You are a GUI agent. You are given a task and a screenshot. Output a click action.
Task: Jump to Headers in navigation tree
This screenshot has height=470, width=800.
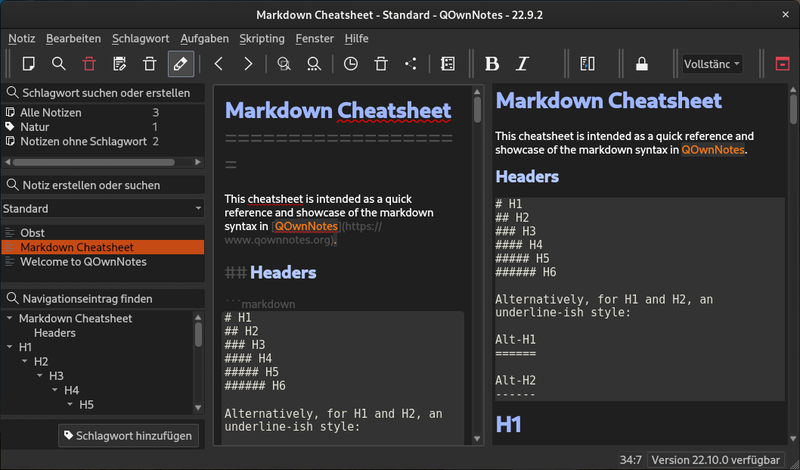tap(55, 333)
